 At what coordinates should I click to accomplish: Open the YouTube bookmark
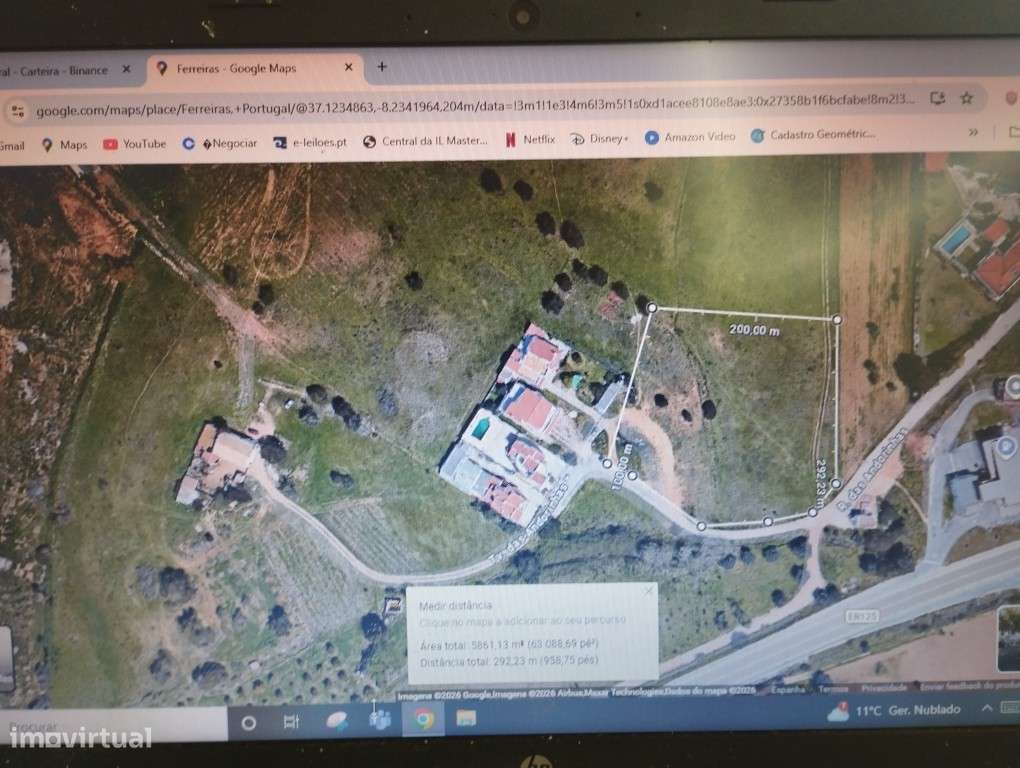135,144
